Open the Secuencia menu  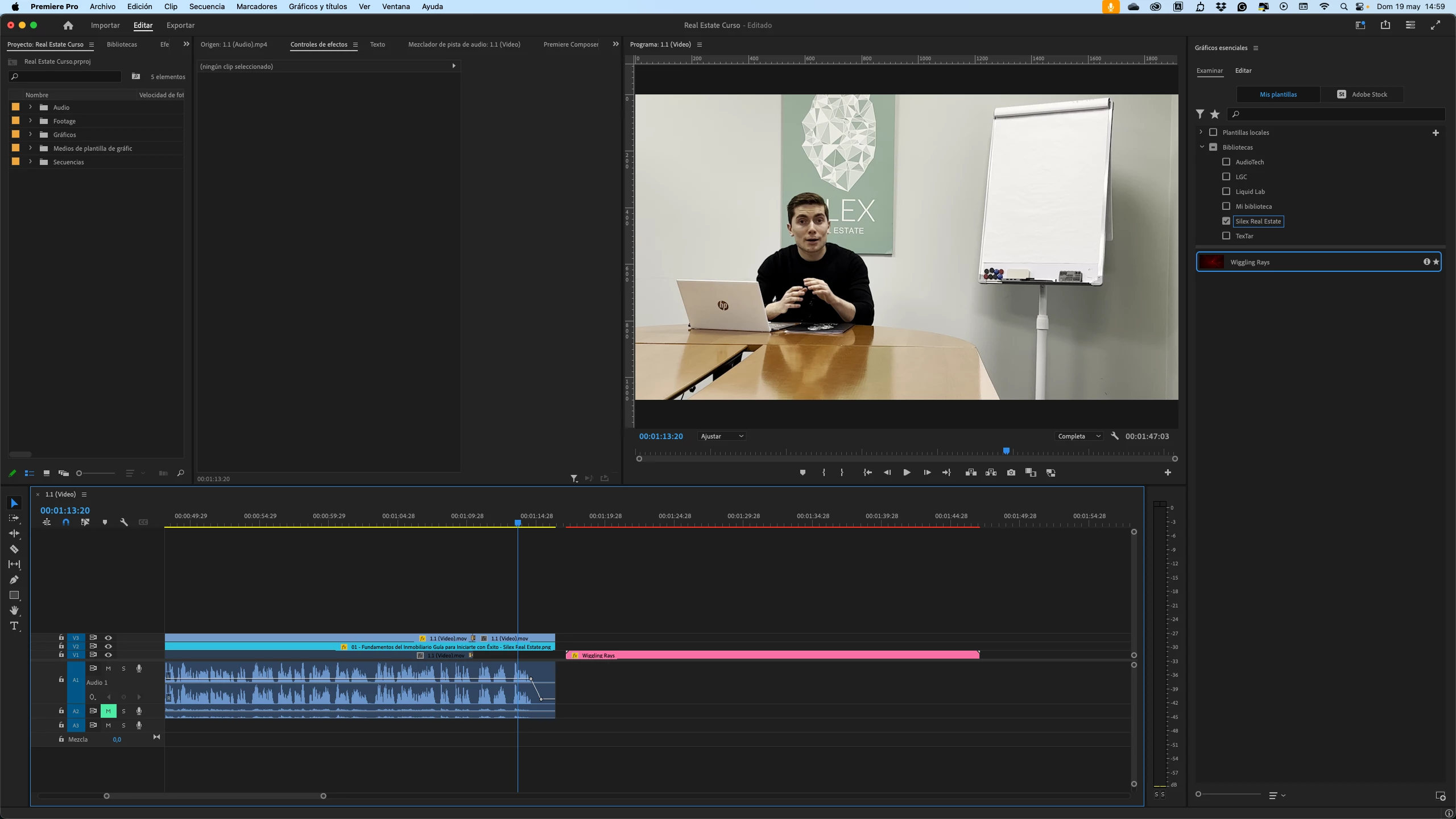pos(207,7)
